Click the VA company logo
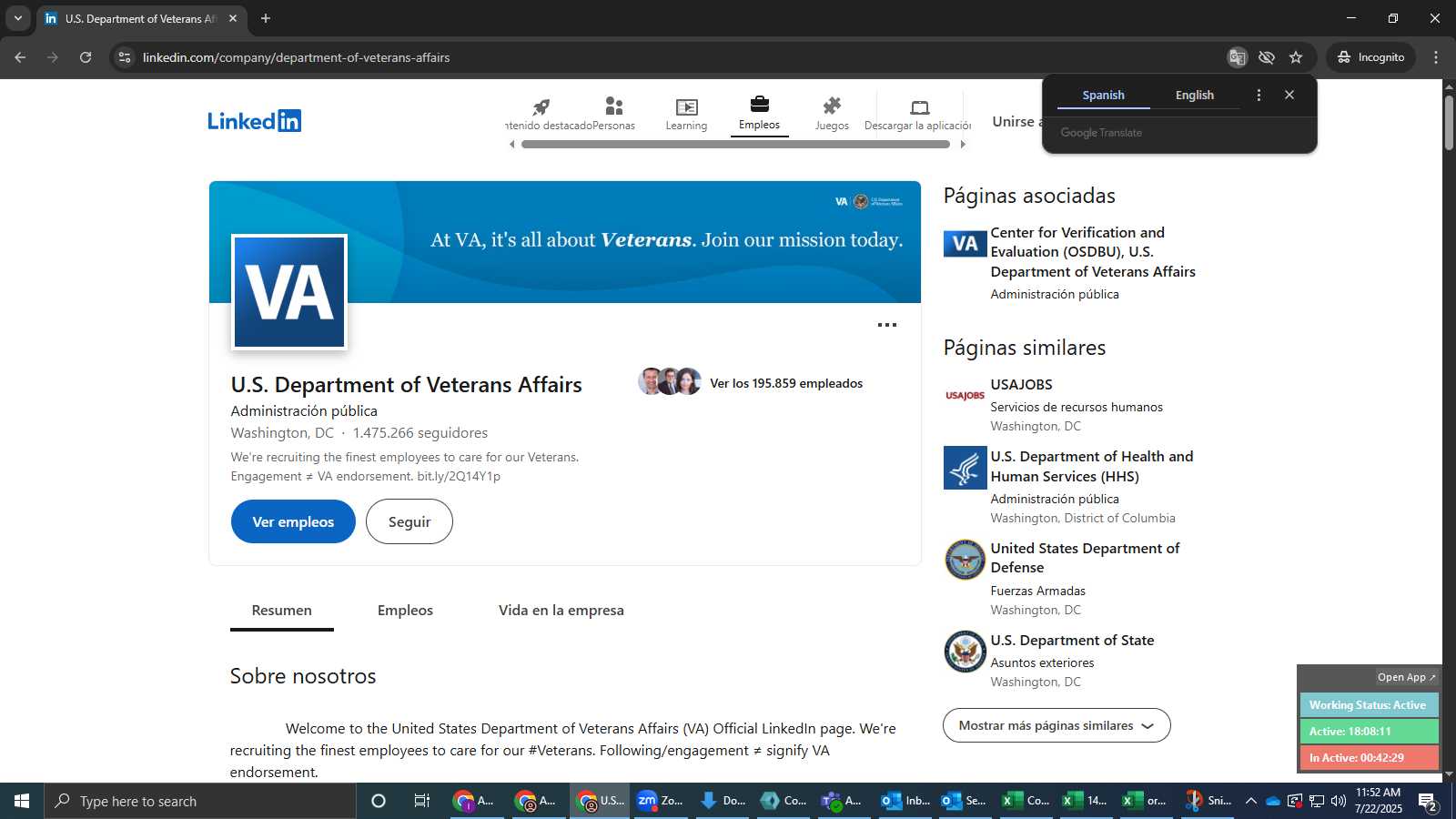 [x=289, y=292]
